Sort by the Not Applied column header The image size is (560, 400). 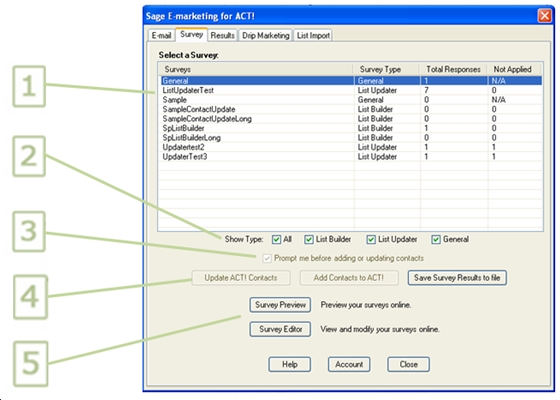[514, 69]
